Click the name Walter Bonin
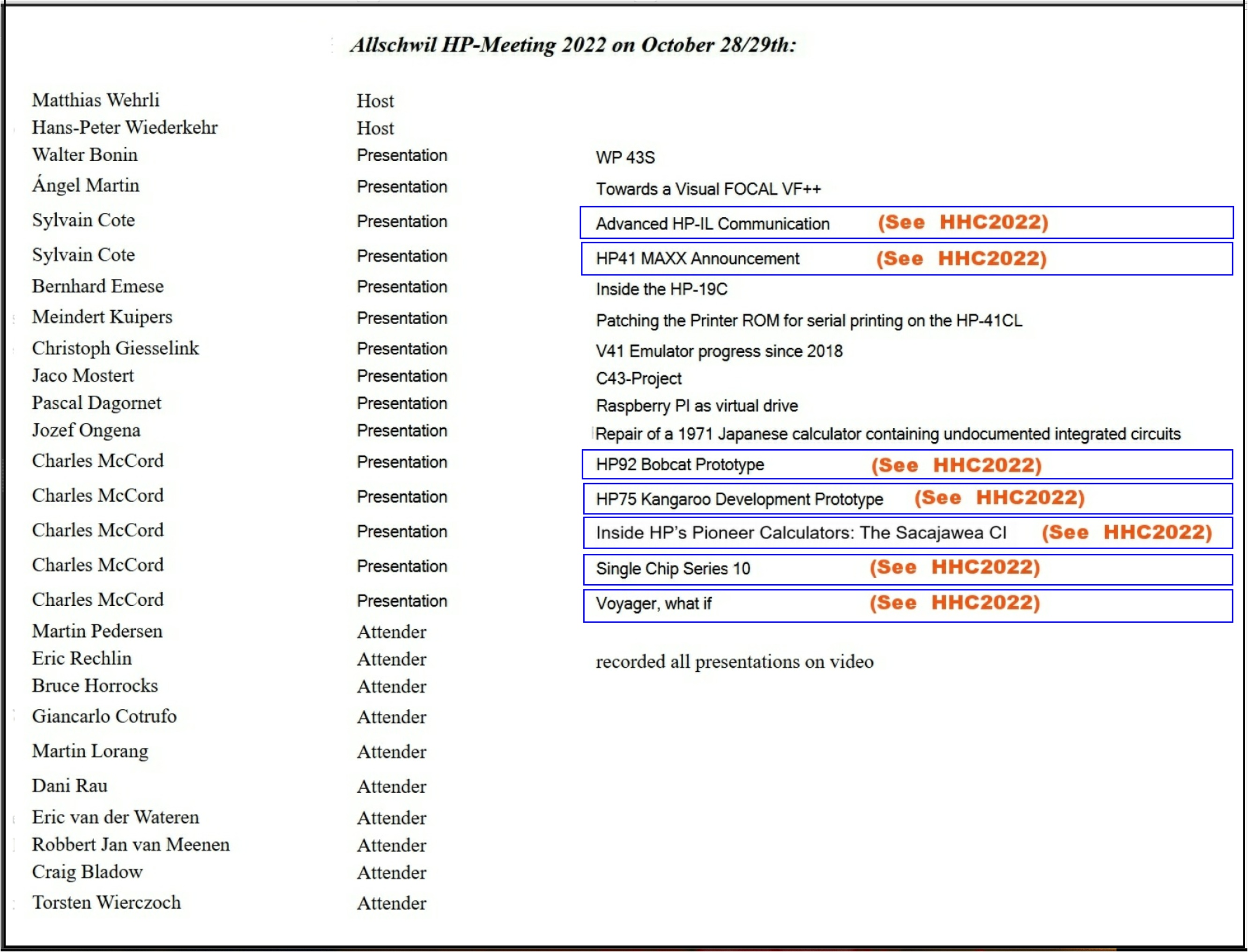The image size is (1248, 952). point(84,155)
